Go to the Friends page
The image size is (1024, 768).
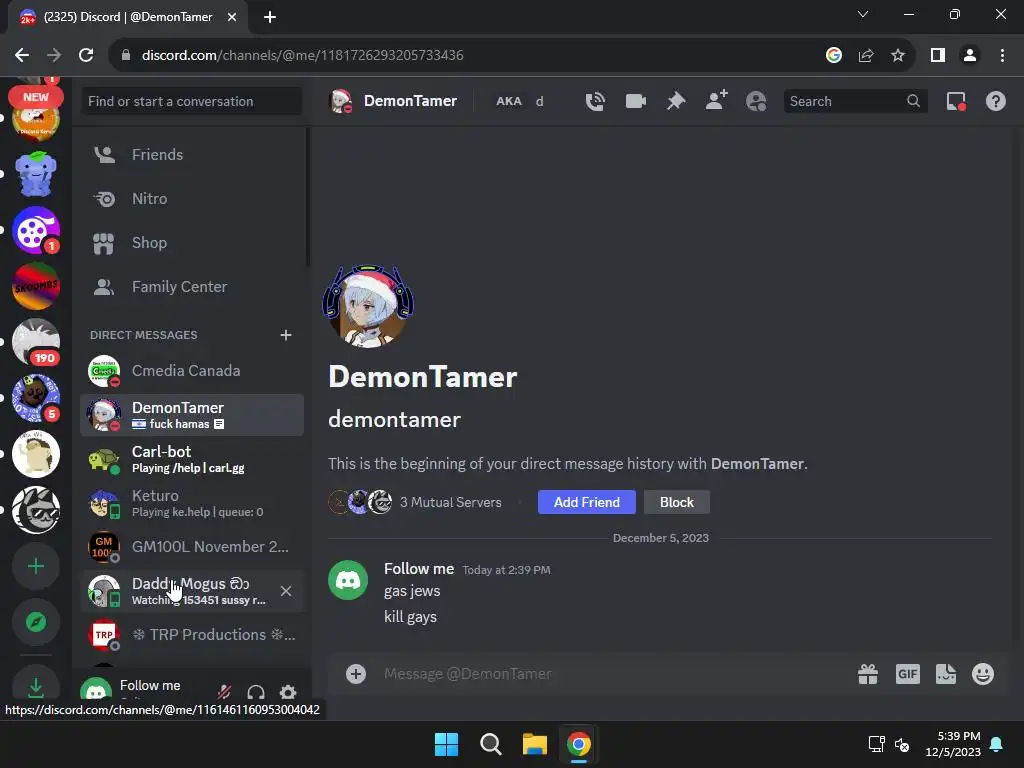[192, 155]
